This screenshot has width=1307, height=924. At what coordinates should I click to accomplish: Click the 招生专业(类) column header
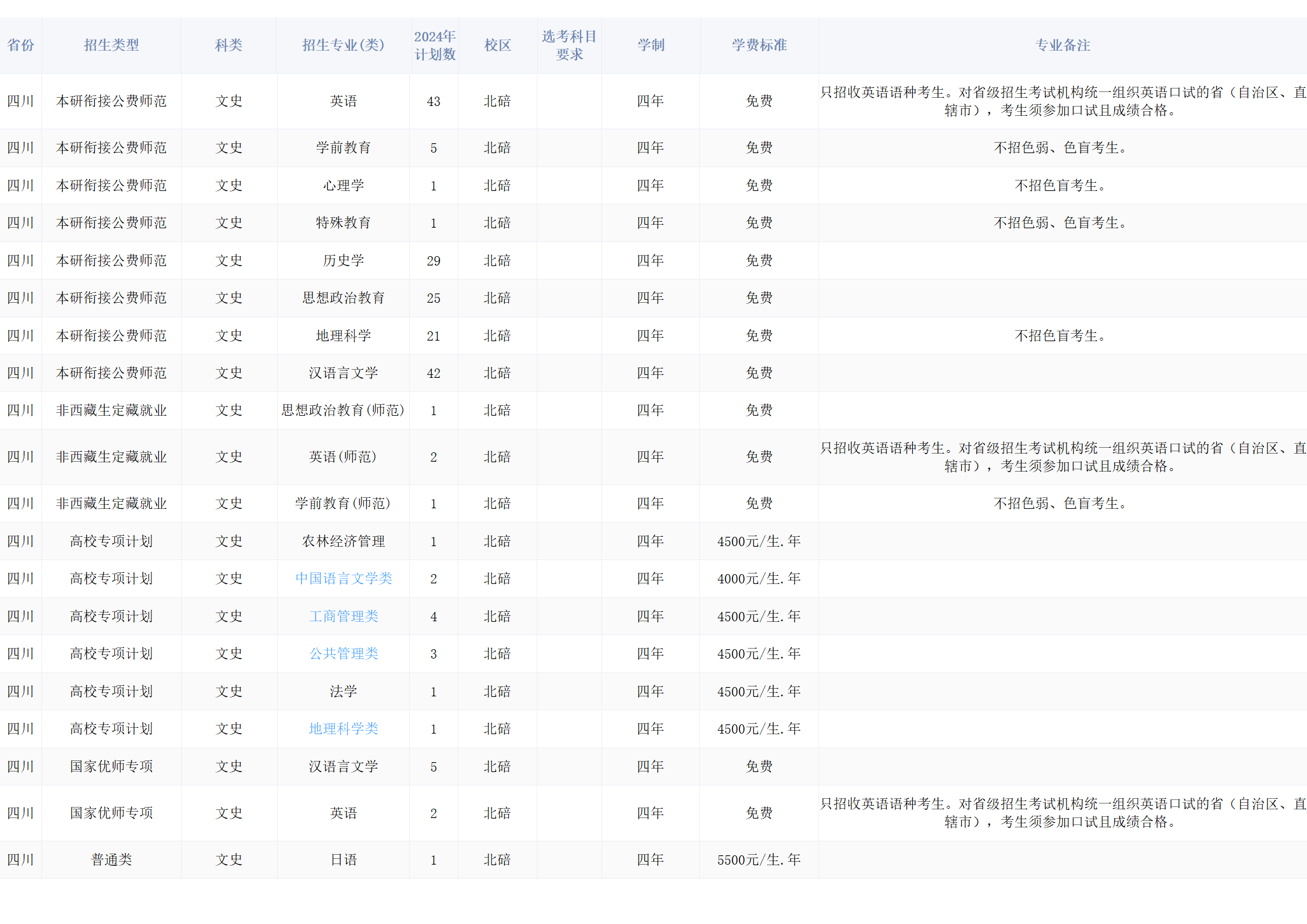tap(343, 45)
